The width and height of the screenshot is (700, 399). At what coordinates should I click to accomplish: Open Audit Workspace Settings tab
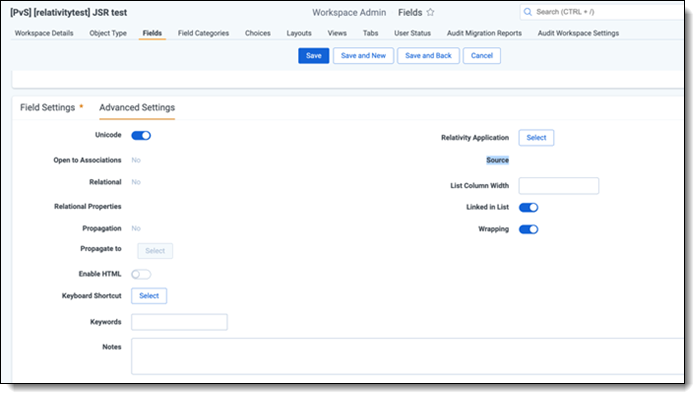pyautogui.click(x=578, y=33)
